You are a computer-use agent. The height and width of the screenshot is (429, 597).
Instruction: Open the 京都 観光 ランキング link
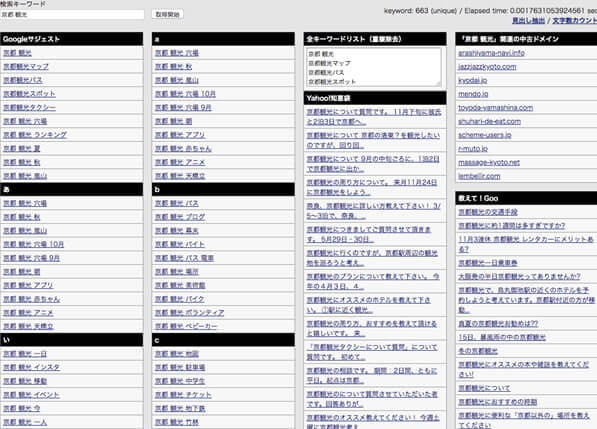point(35,135)
